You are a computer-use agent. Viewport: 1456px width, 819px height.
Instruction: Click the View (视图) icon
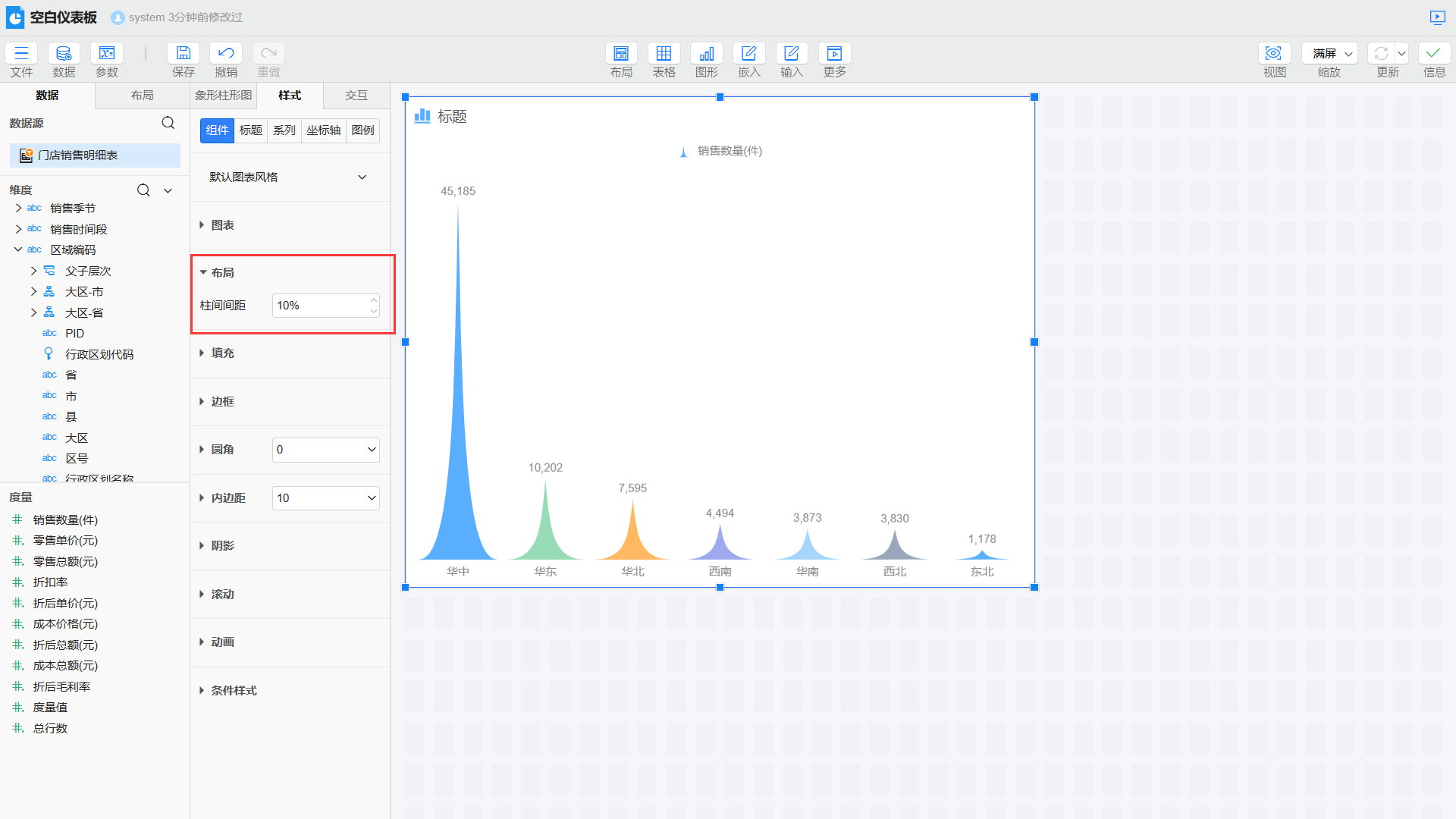(1274, 53)
